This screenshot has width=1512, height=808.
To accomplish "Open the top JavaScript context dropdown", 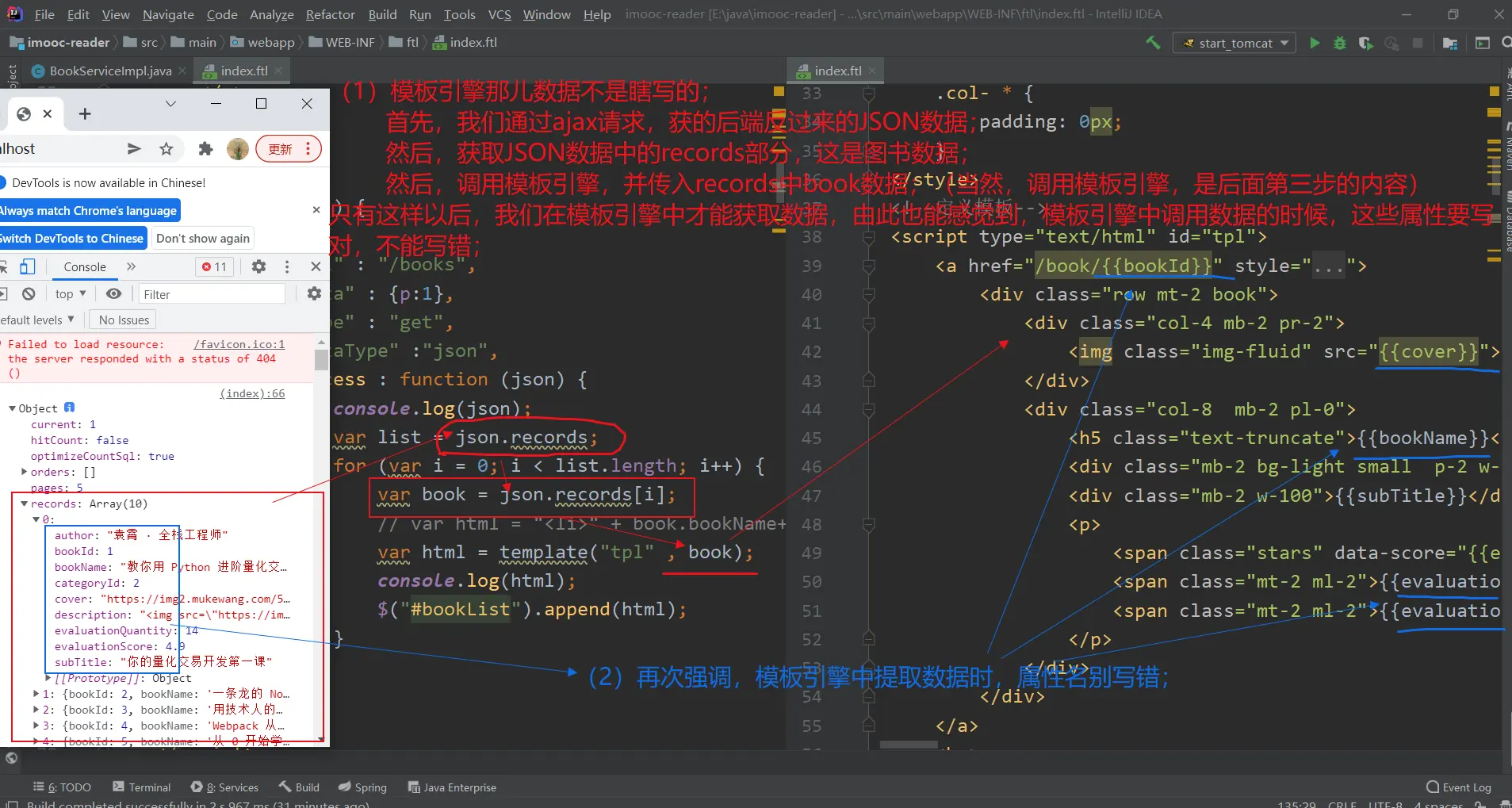I will (x=70, y=294).
